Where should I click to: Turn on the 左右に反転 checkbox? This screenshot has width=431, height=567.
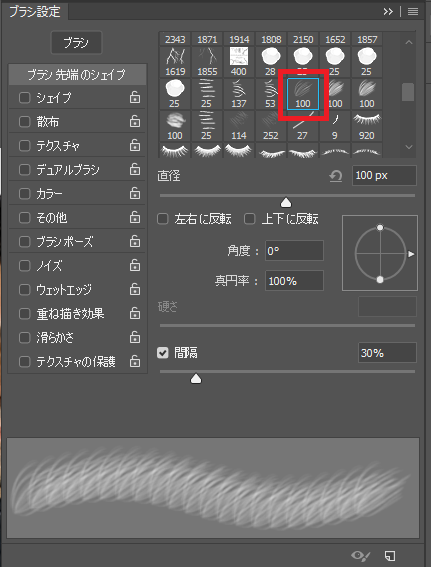coord(163,219)
